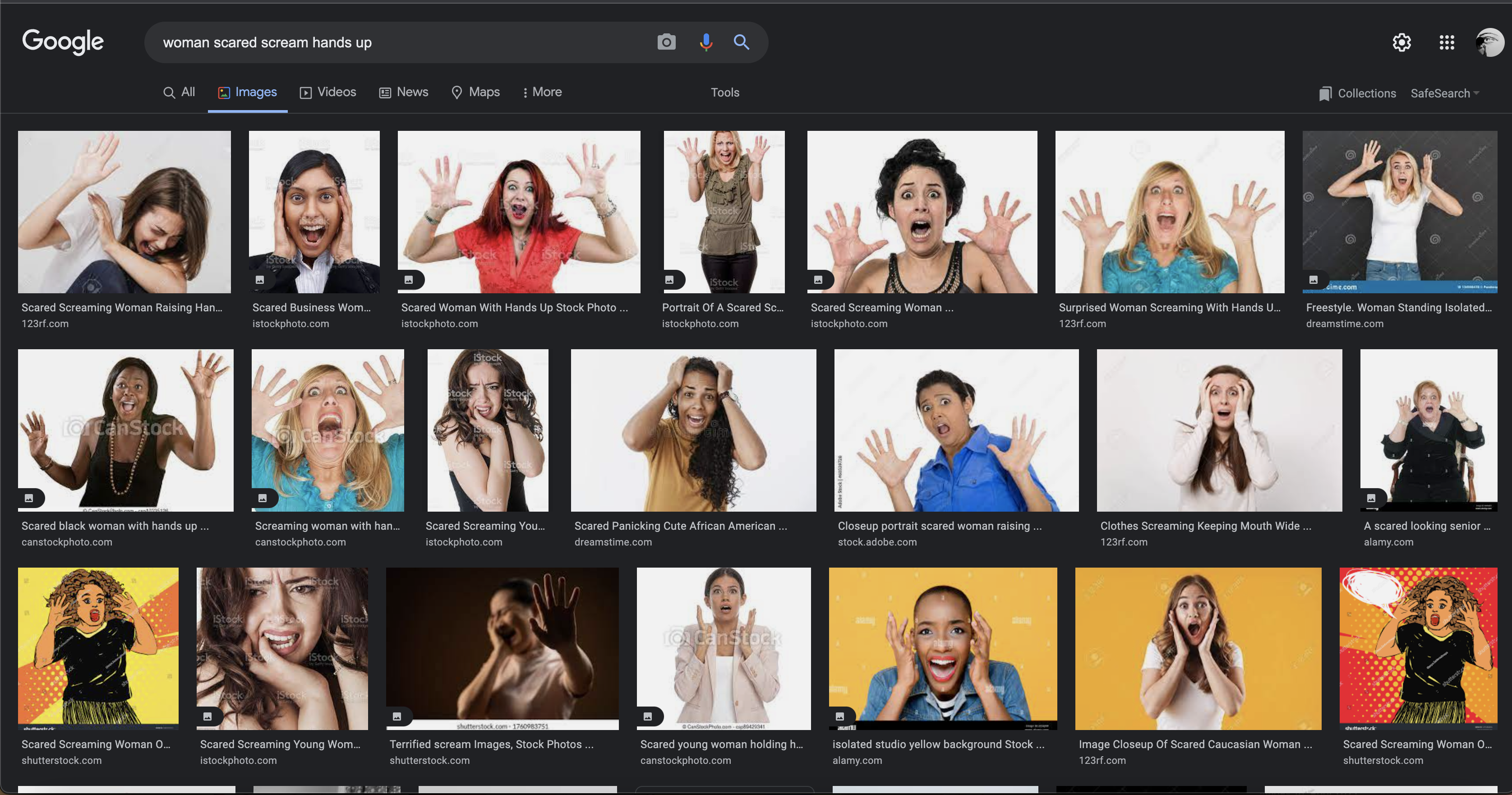Screen dimensions: 1512x795
Task: Click the 'Screaming woman with han...' title link
Action: point(327,526)
